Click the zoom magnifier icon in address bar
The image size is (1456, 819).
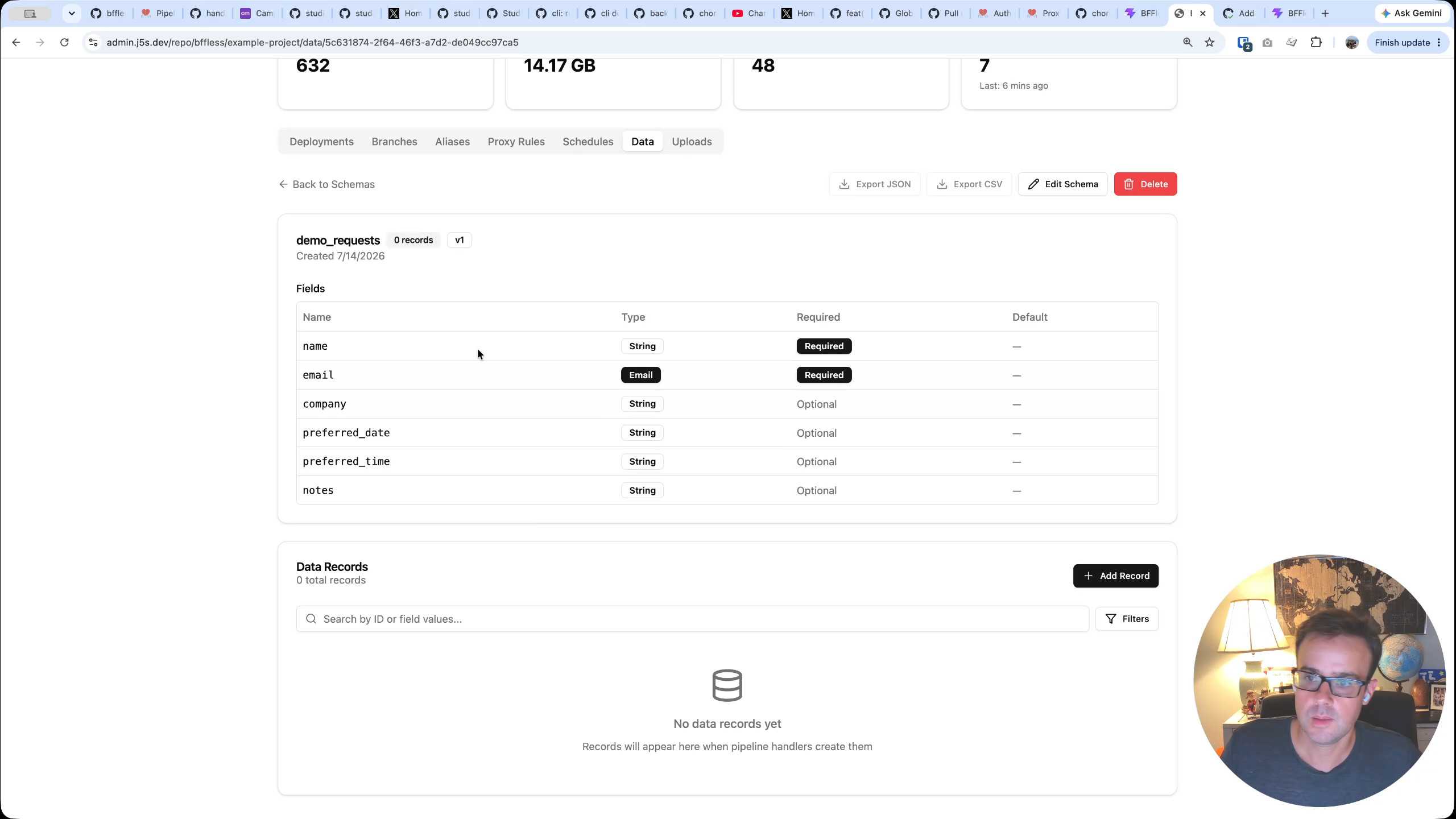click(1188, 42)
